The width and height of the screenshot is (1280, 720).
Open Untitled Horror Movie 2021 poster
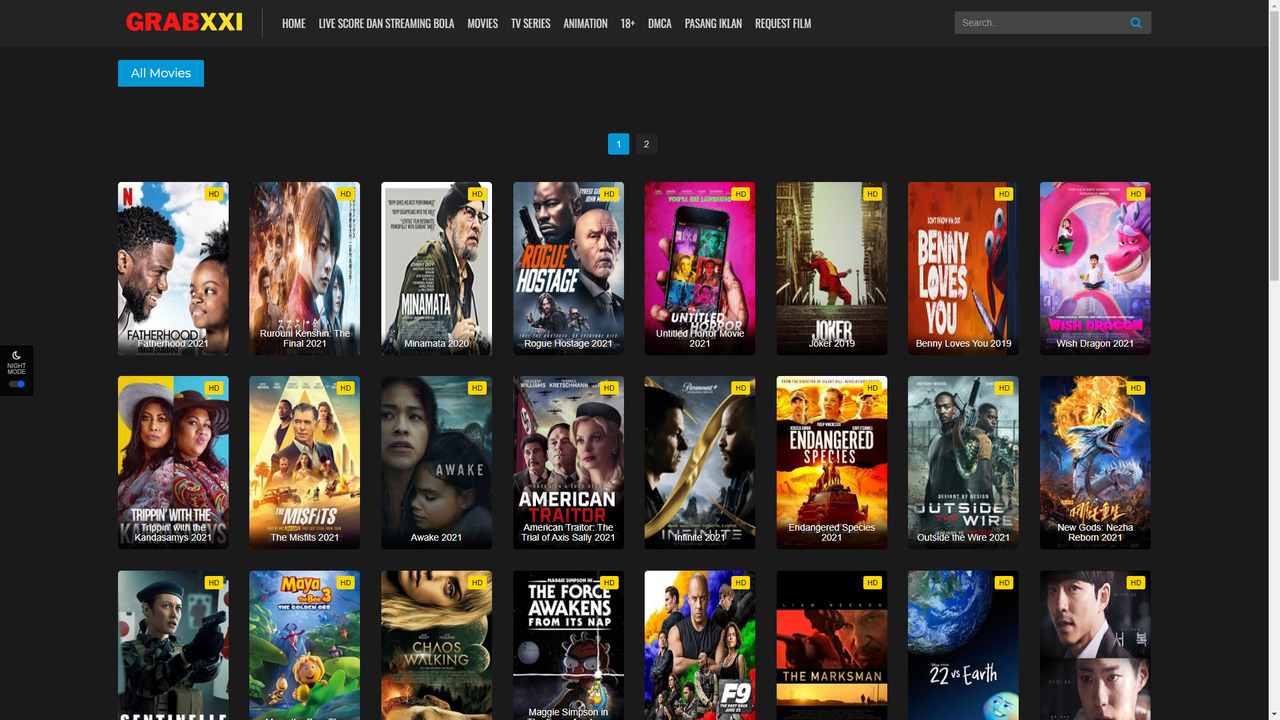pyautogui.click(x=700, y=268)
